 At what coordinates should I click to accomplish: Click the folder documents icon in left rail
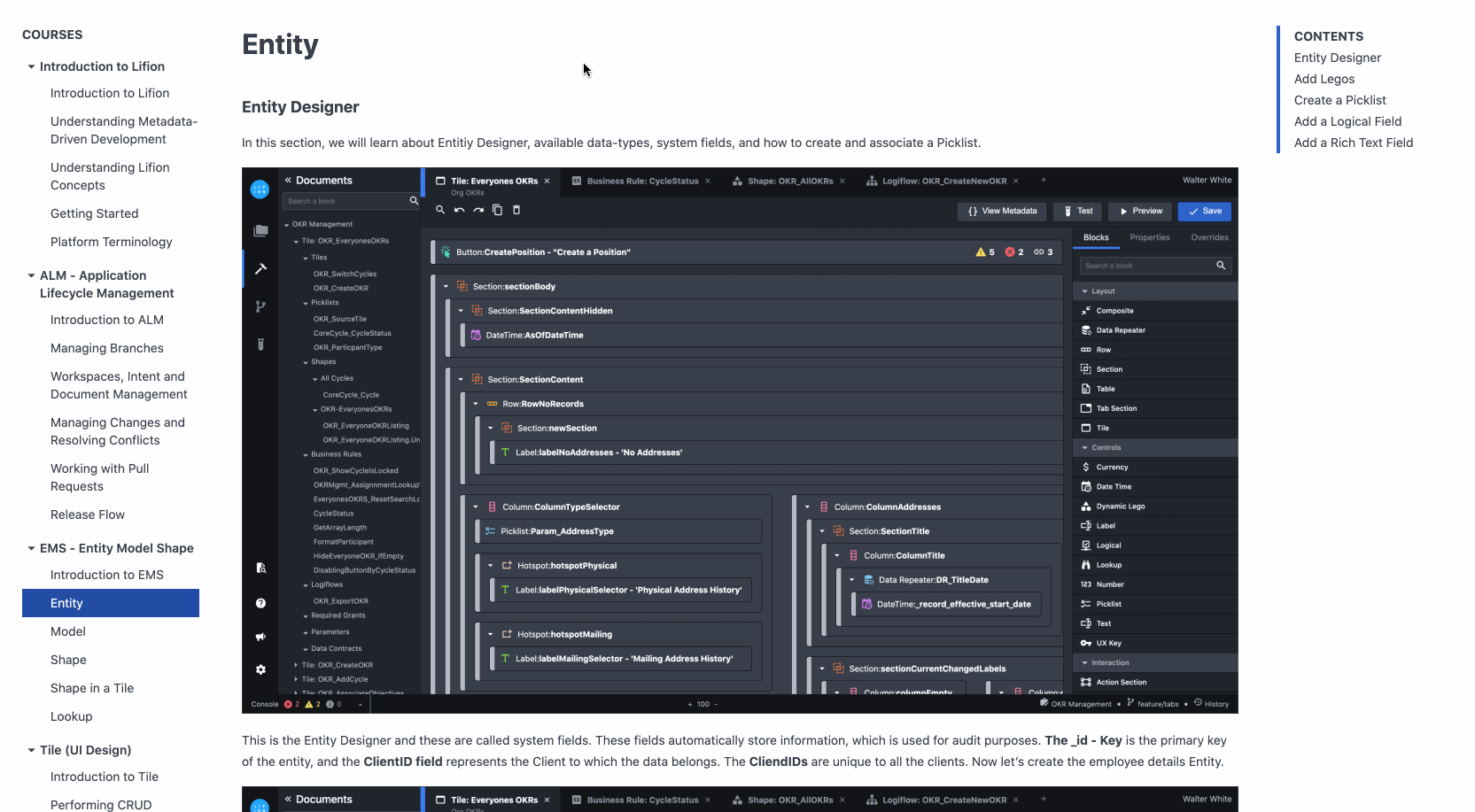pos(260,230)
